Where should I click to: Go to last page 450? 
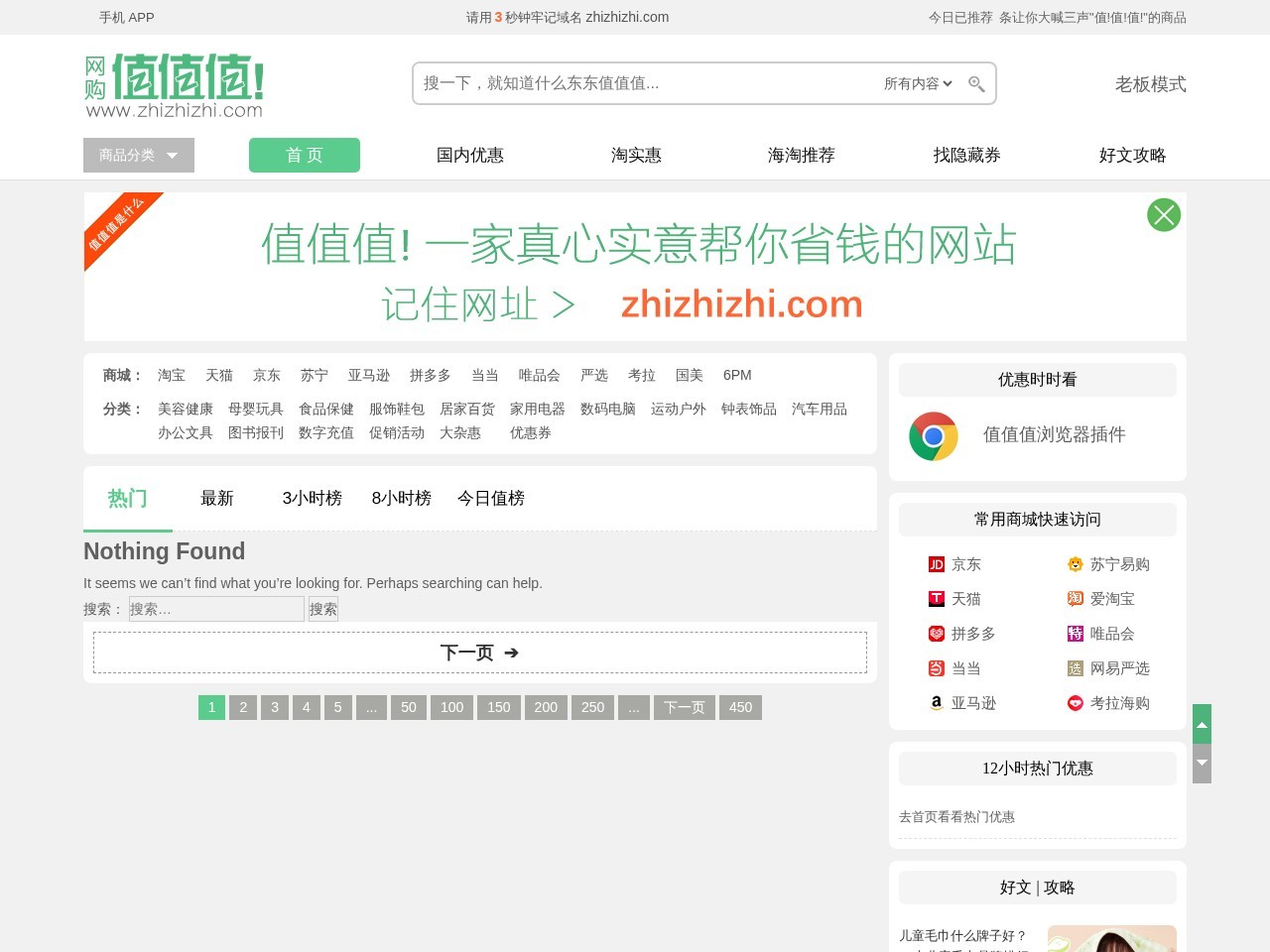tap(741, 707)
